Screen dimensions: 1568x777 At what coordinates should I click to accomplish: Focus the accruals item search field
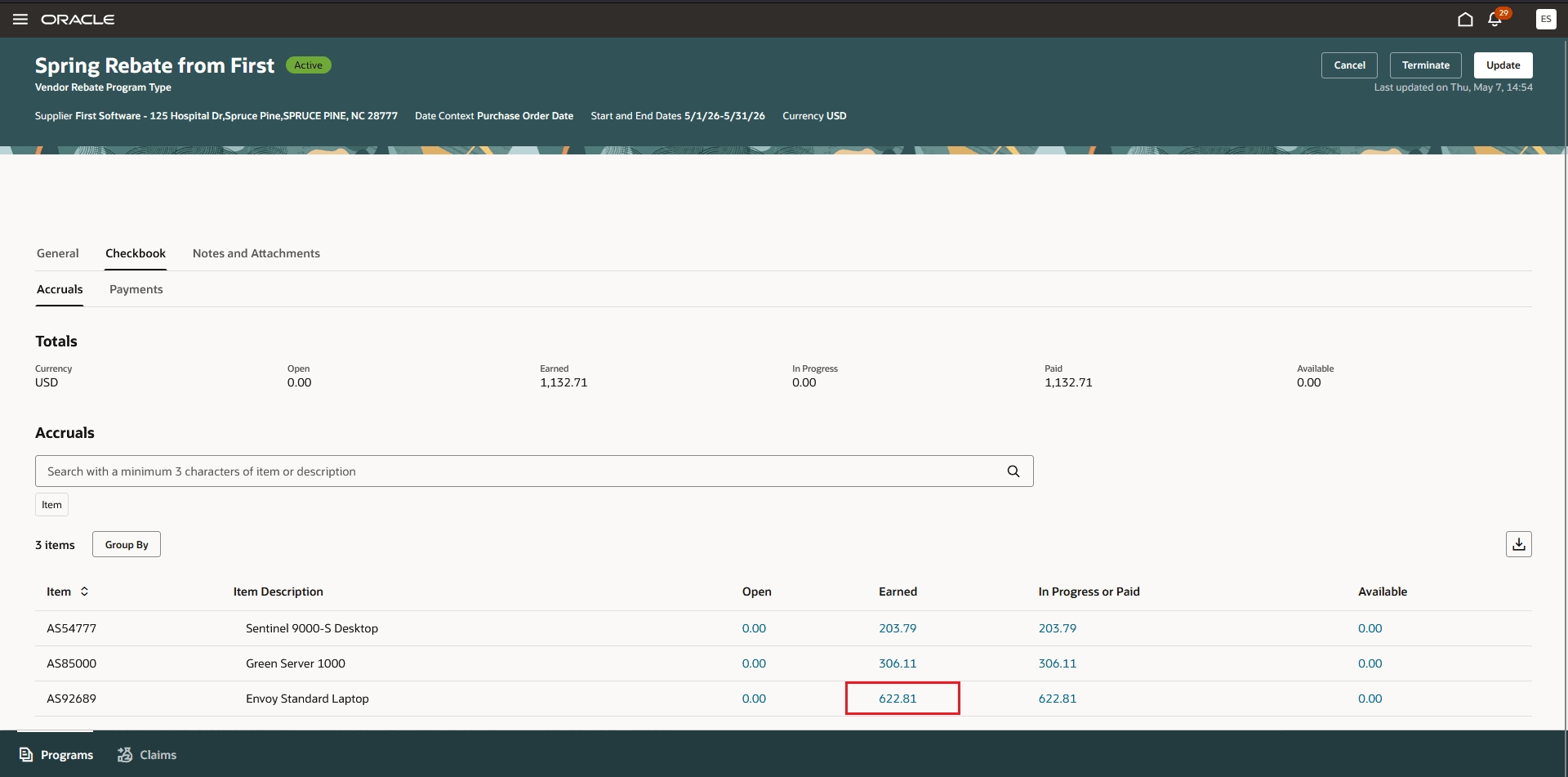coord(534,471)
